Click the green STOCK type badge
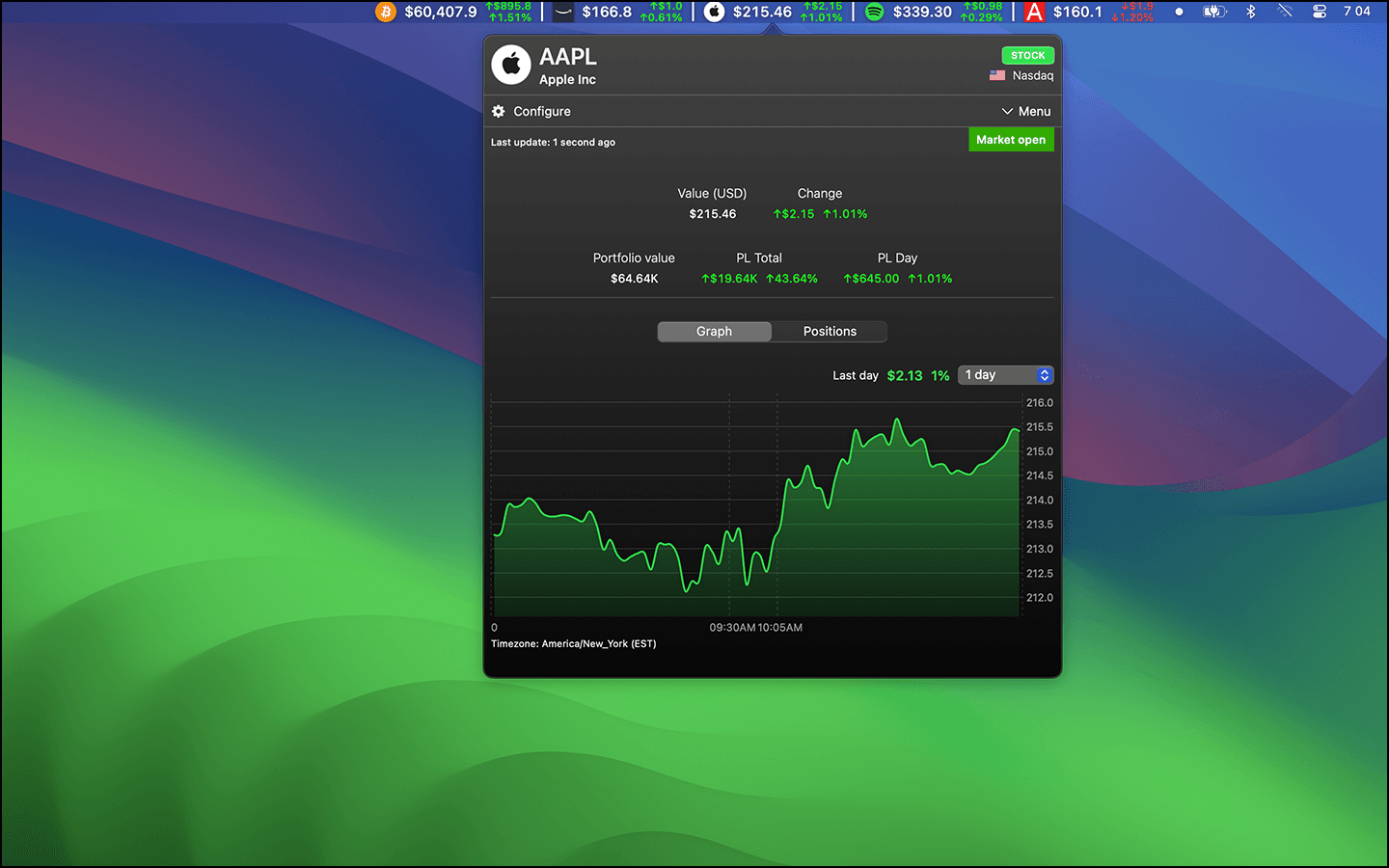 1027,56
